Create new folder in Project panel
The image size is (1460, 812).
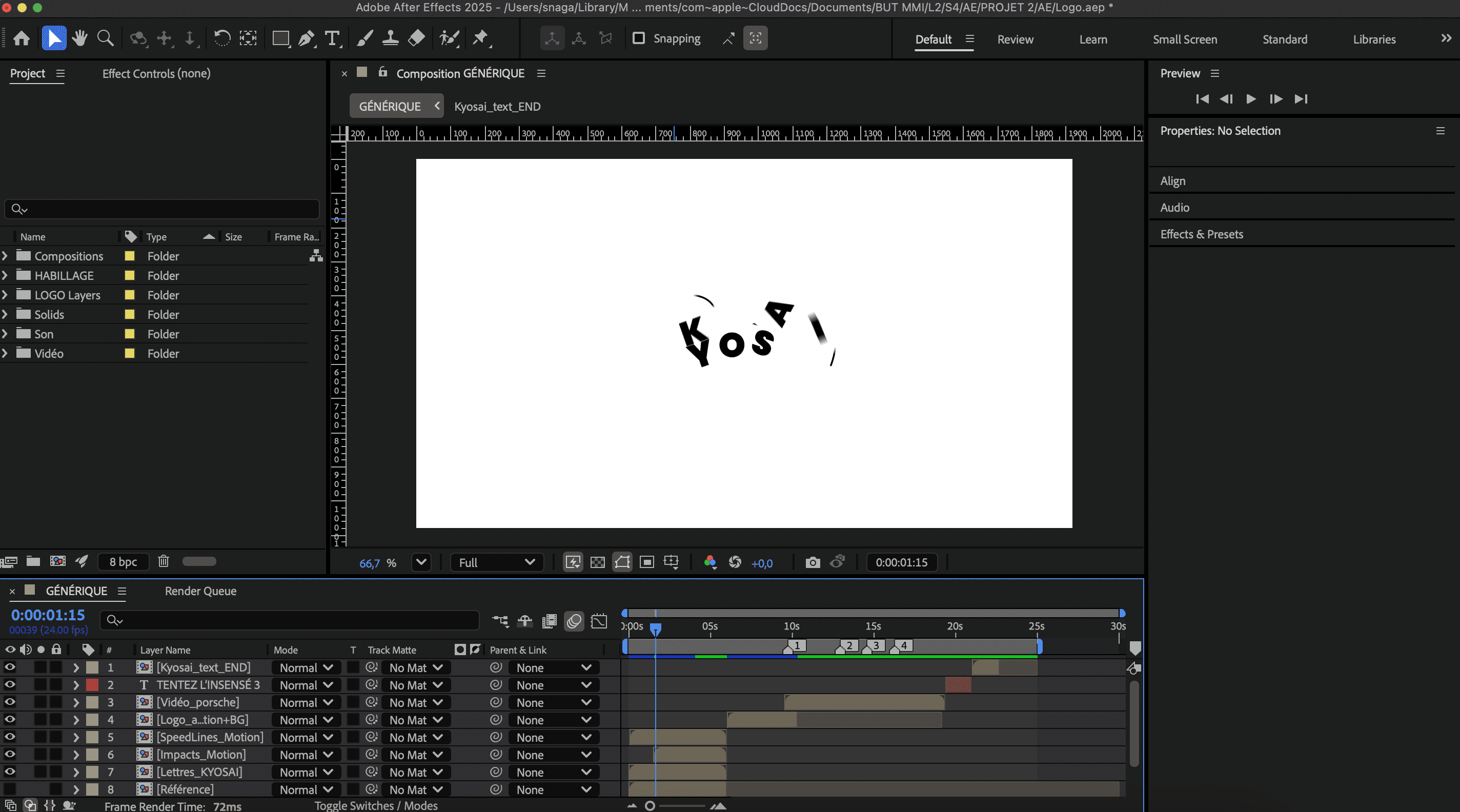point(33,561)
